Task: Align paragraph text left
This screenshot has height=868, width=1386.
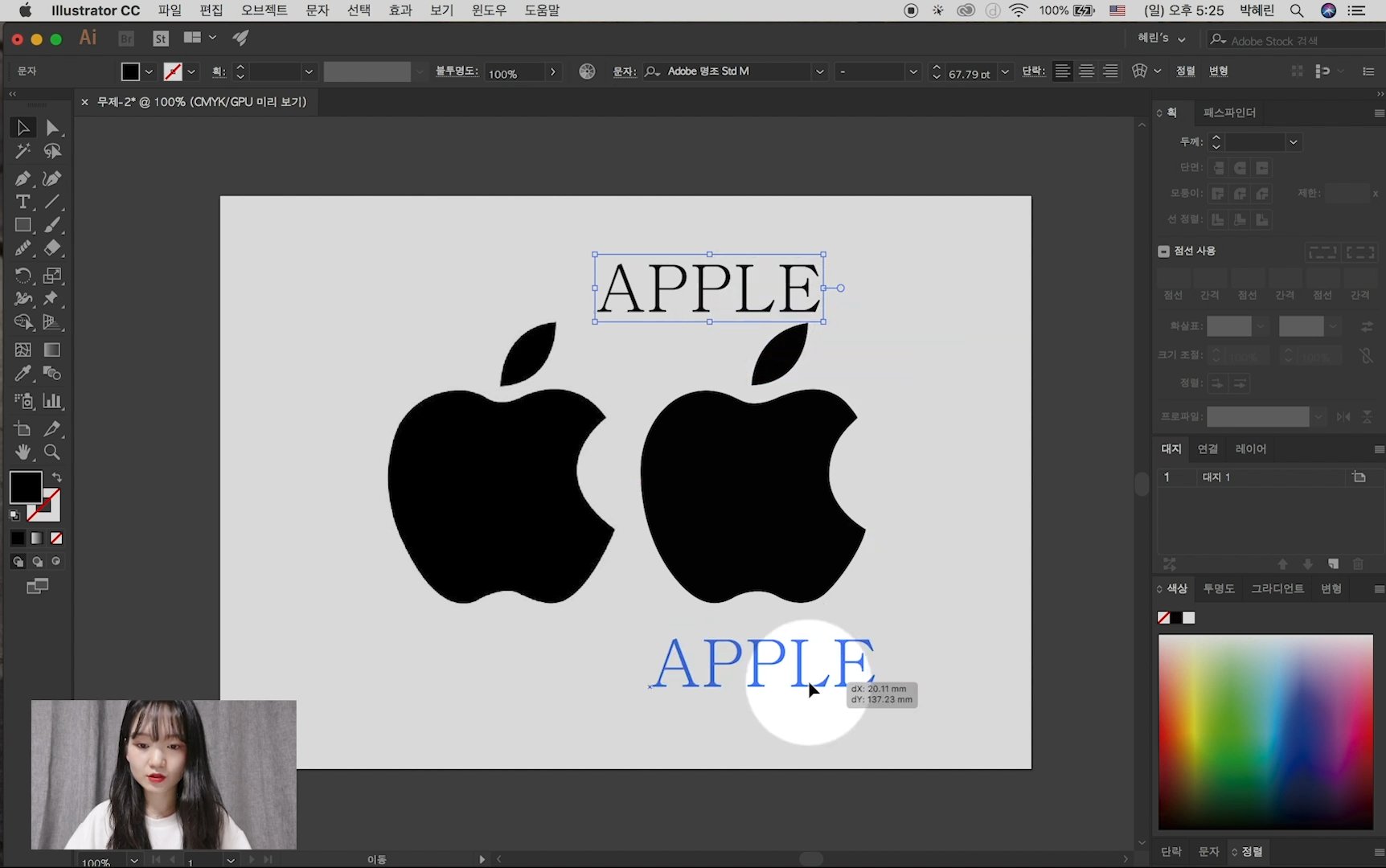Action: point(1062,72)
